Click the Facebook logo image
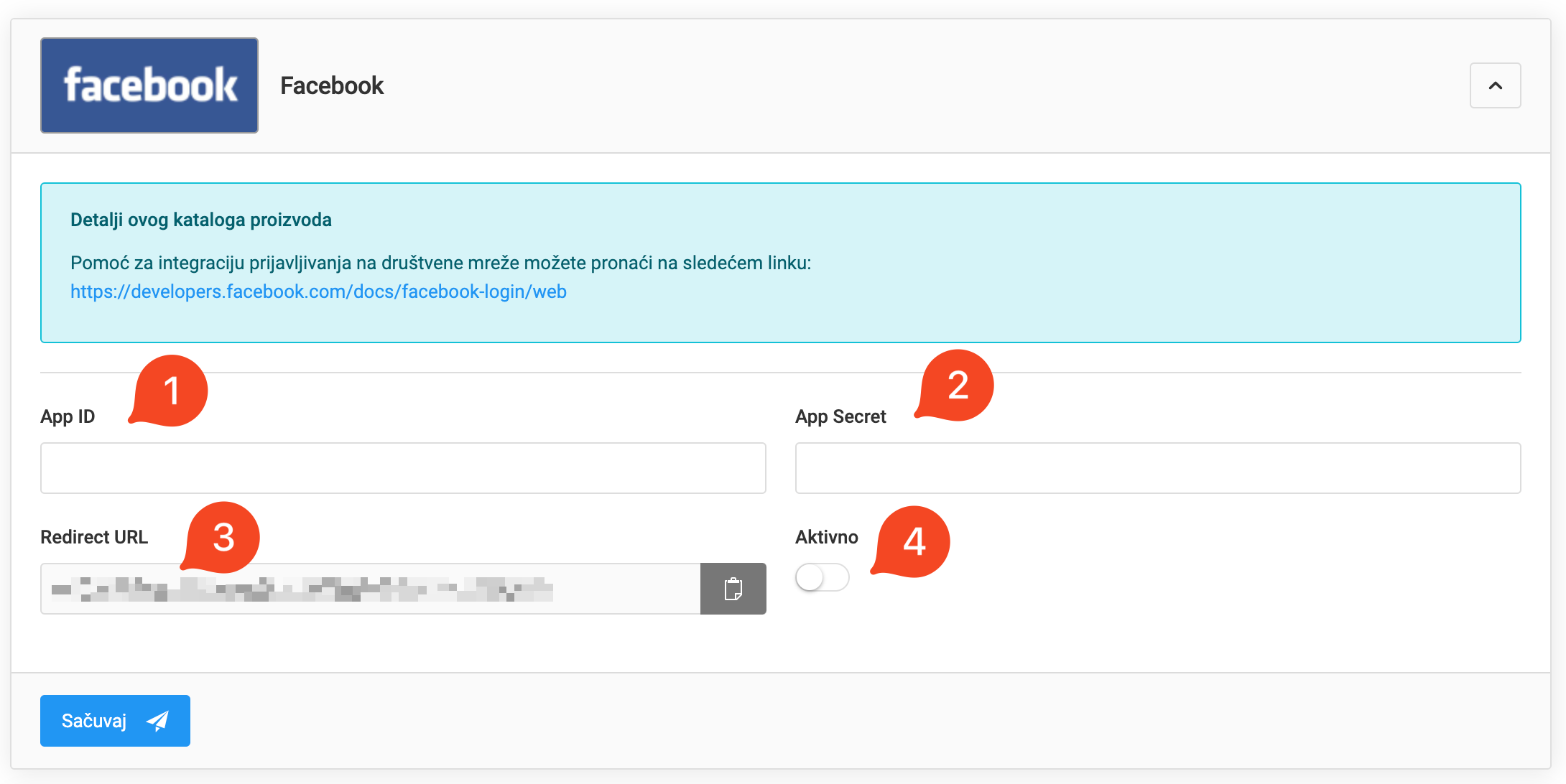Screen dimensions: 1566x784 (x=149, y=85)
